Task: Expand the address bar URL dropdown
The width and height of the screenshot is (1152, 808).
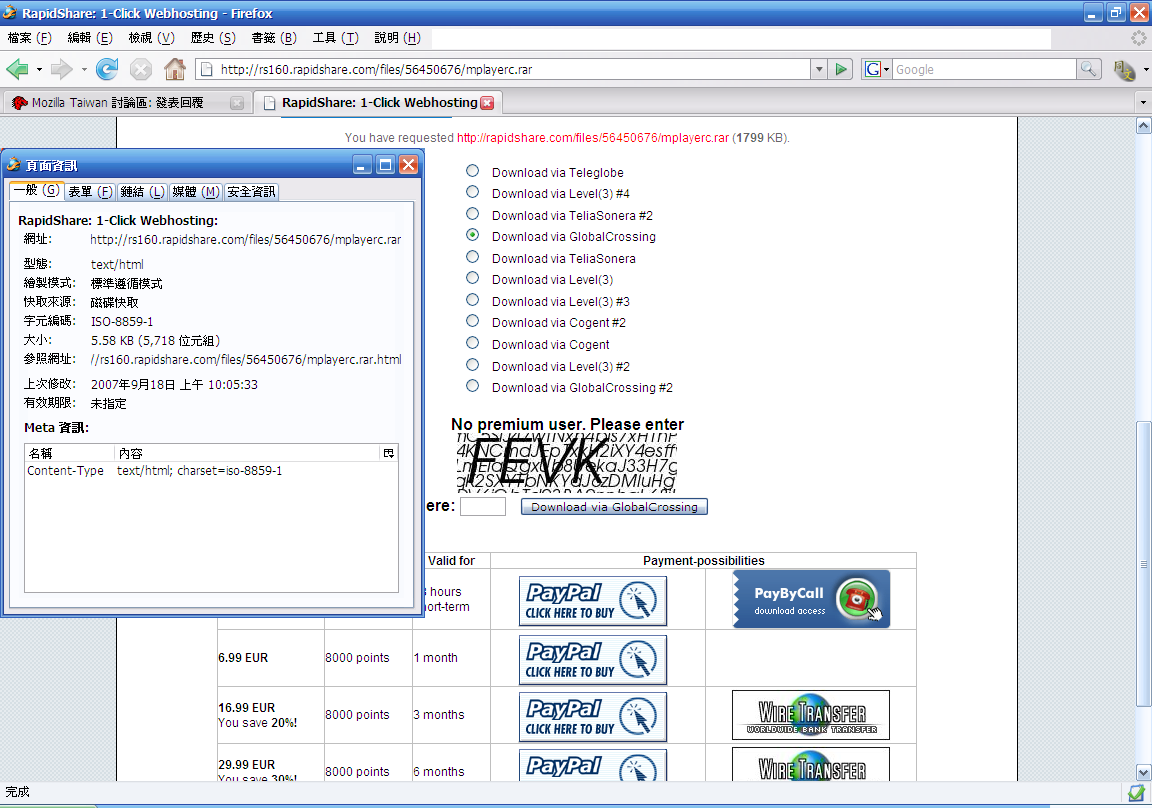Action: [x=819, y=70]
